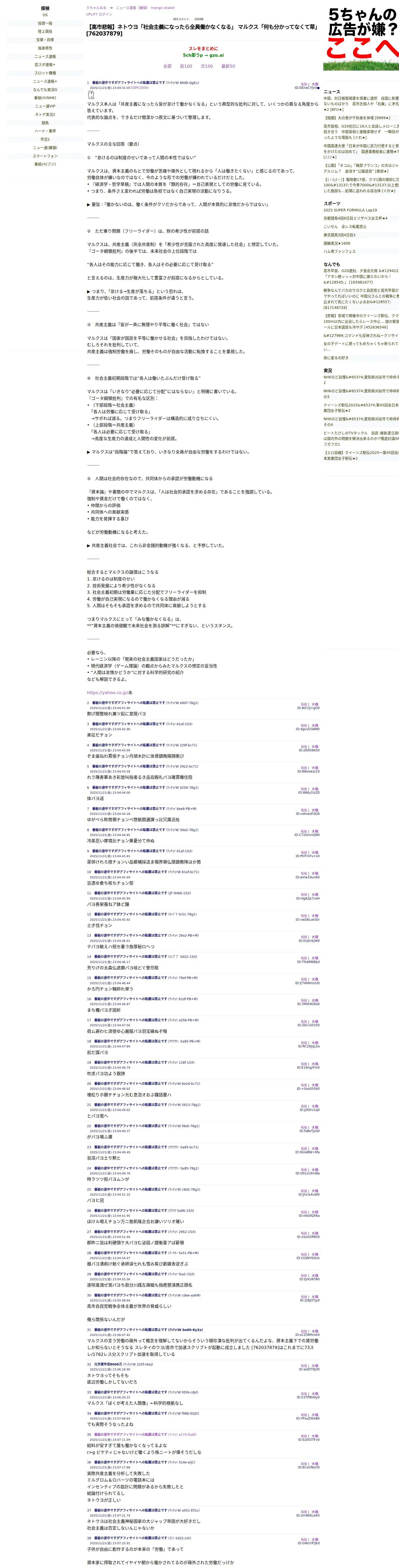
Task: Select 全部 thread navigation
Action: (x=167, y=66)
